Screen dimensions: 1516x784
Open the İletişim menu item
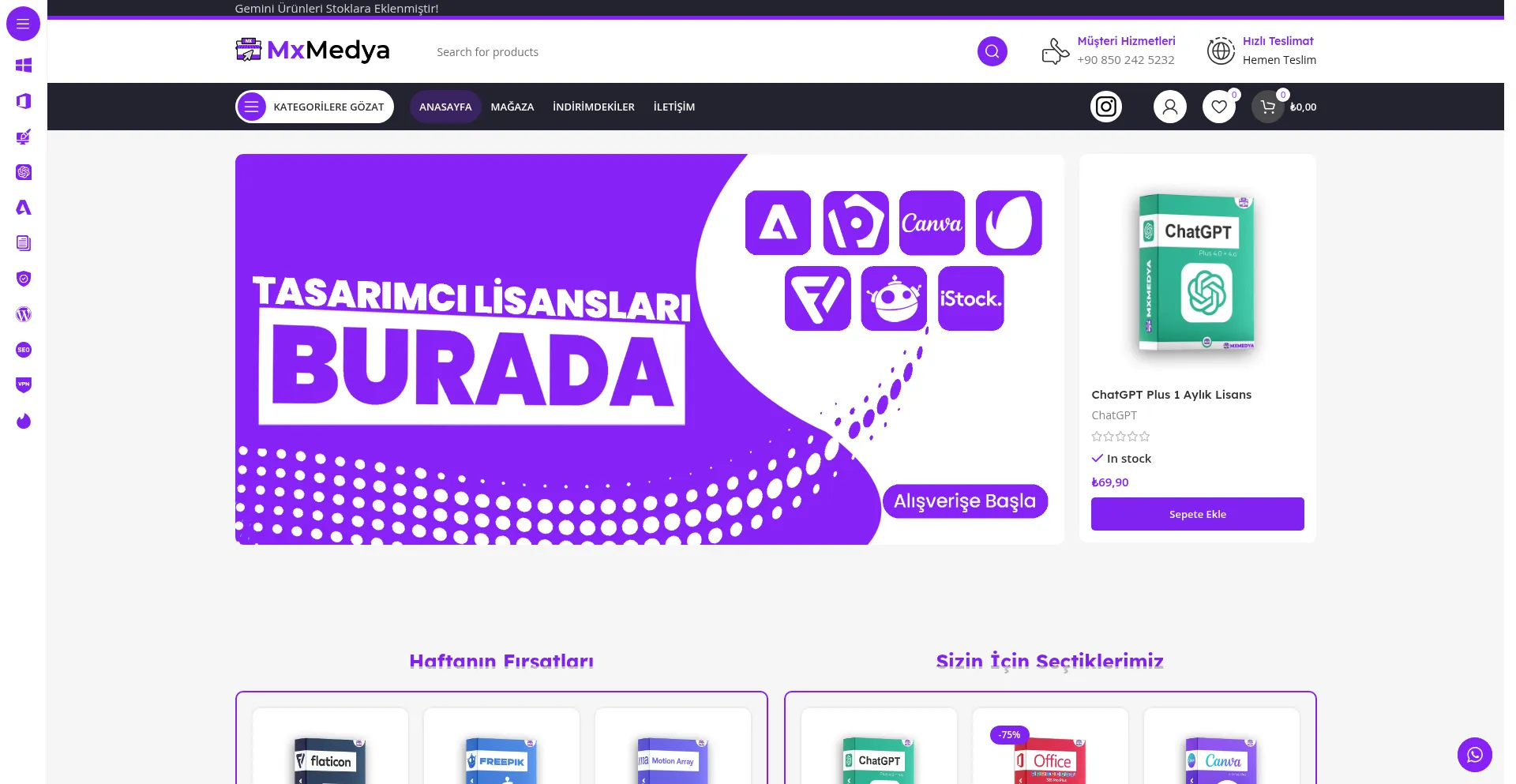point(674,107)
